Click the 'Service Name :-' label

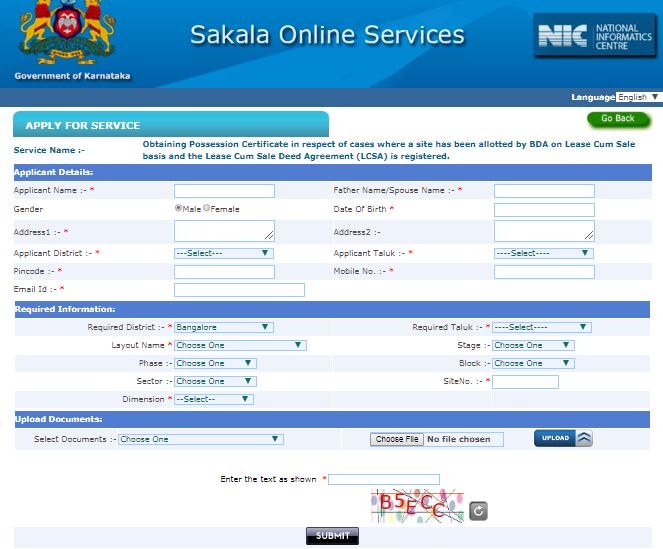coord(49,150)
